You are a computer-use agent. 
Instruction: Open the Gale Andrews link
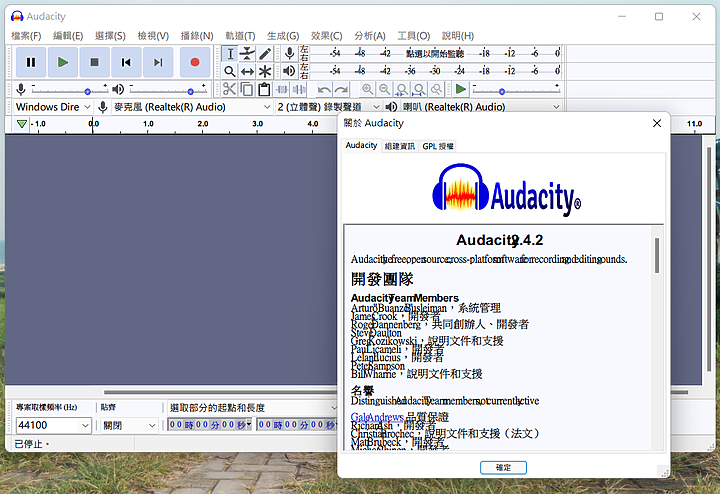(377, 417)
